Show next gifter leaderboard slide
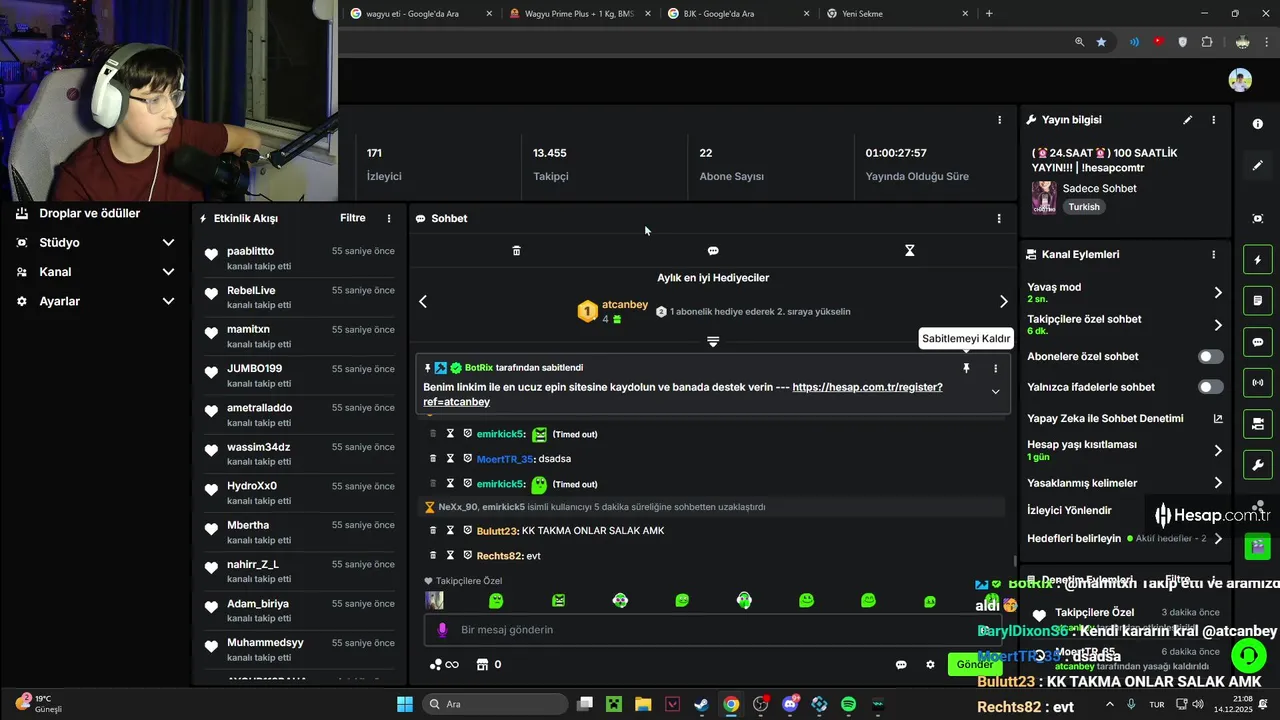 coord(1004,302)
